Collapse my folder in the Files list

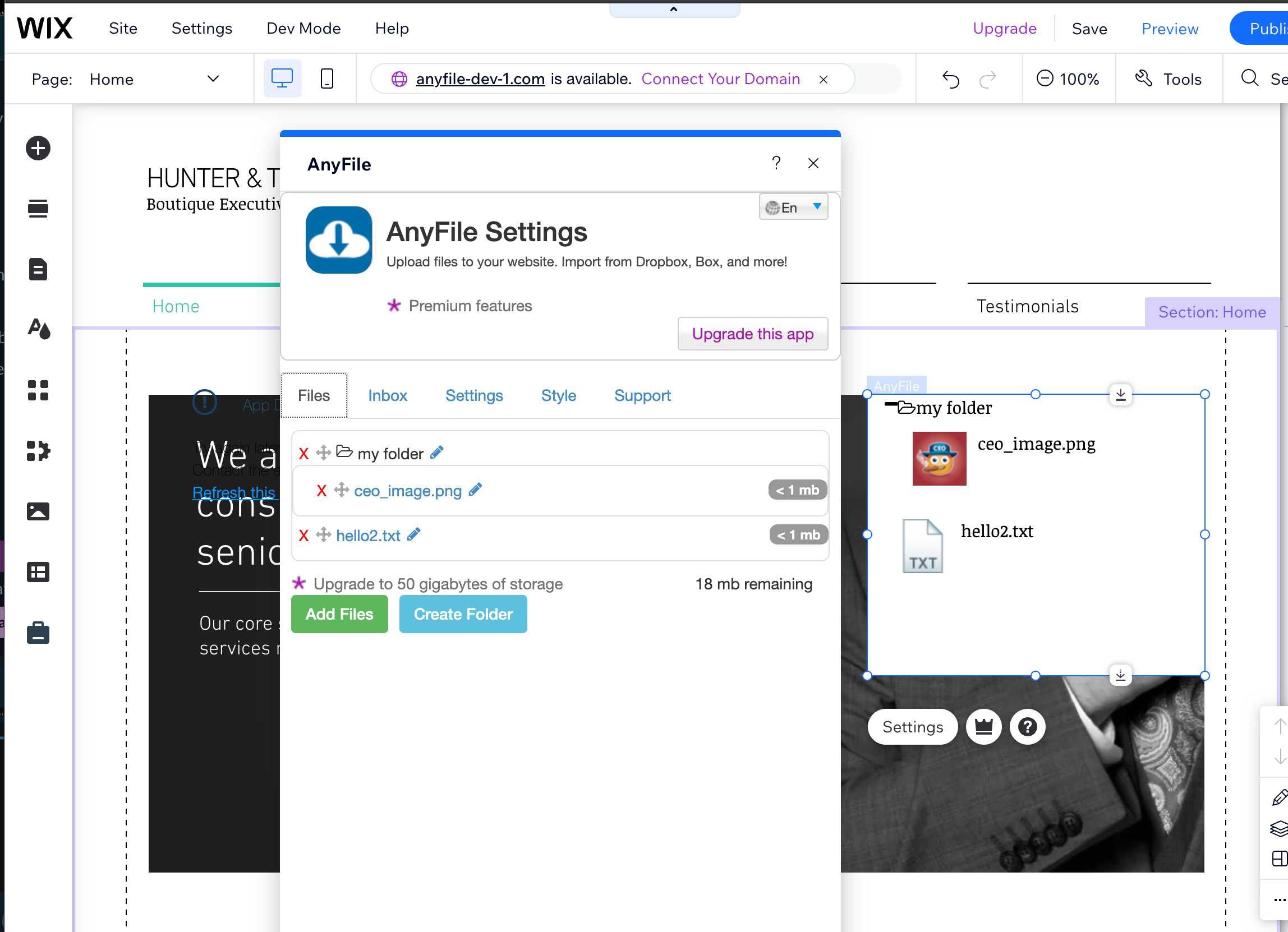pos(344,451)
